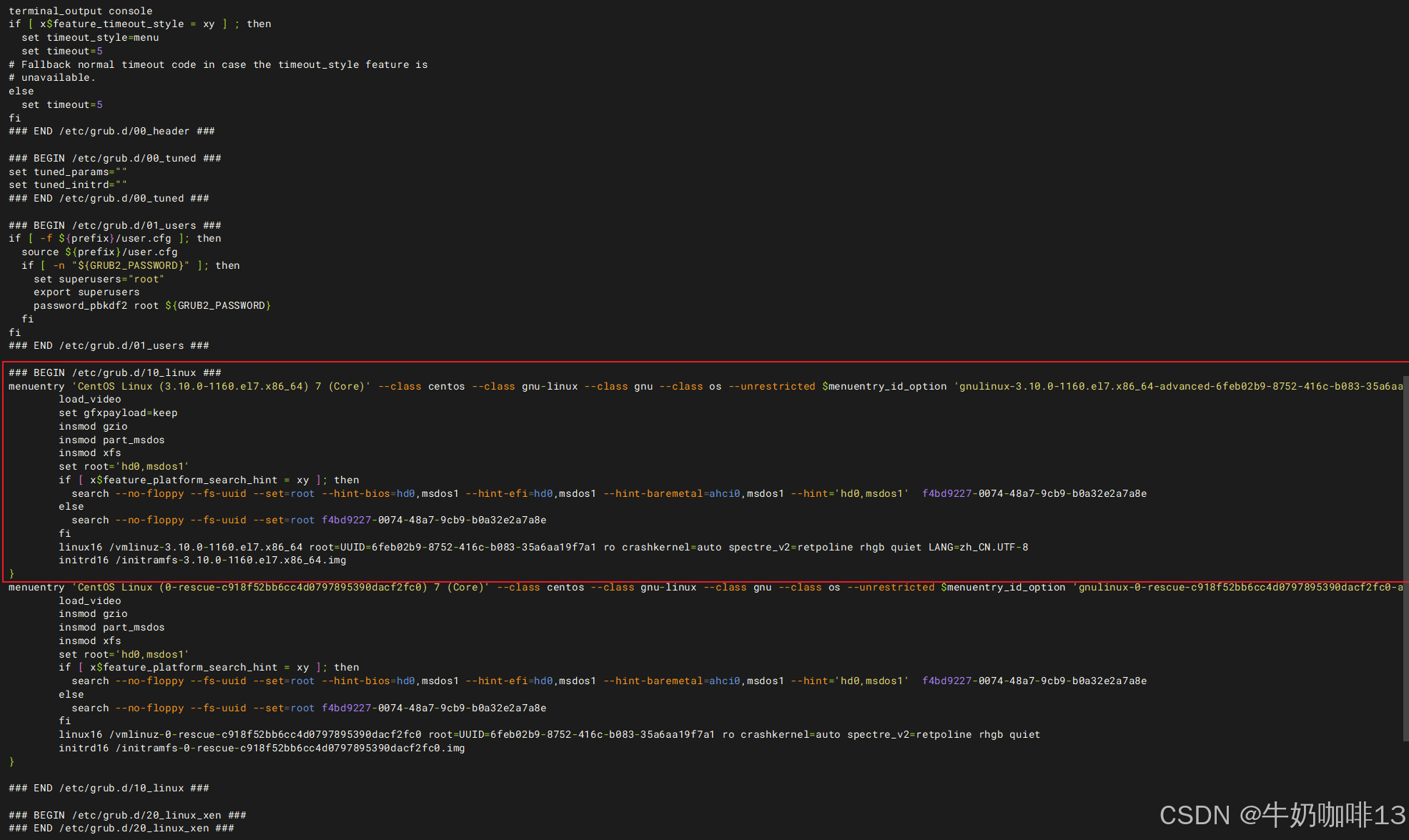
Task: Click the 'BEGIN /etc/grub.d/10_linux' comment line
Action: 114,372
